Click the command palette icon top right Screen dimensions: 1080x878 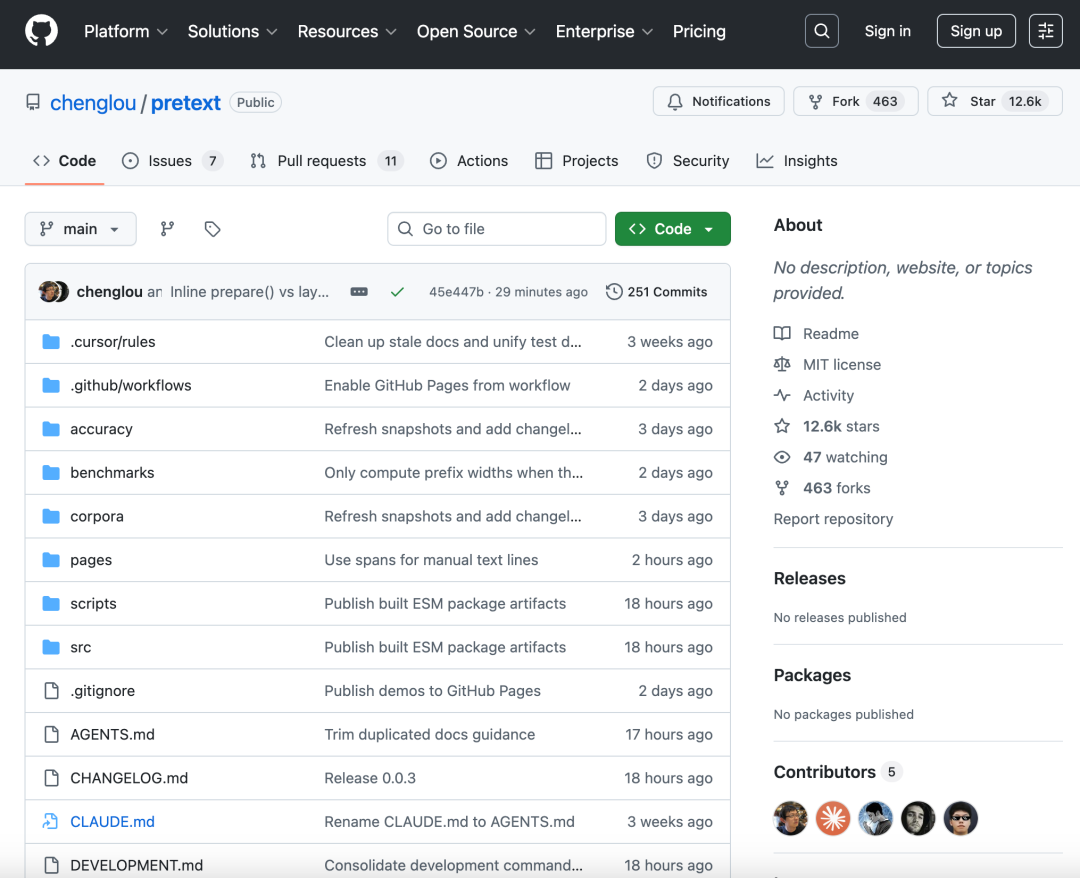pos(1046,30)
